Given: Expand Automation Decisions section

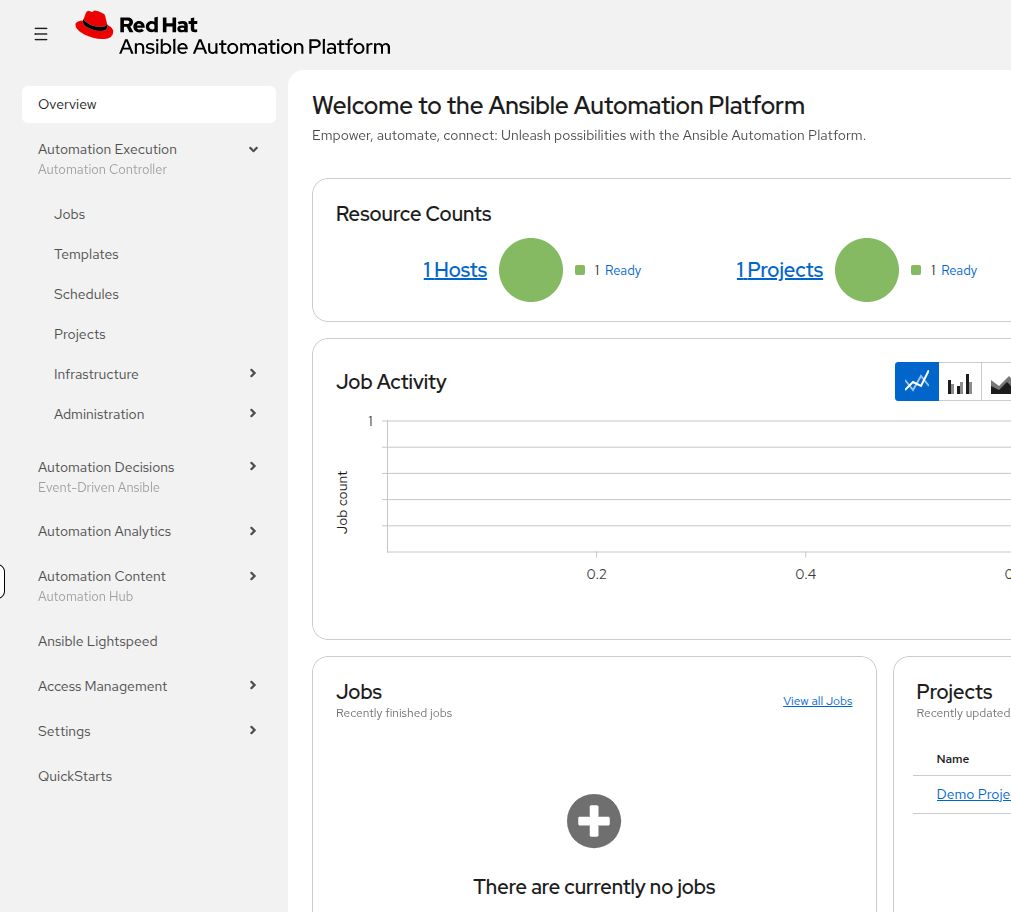Looking at the screenshot, I should coord(253,466).
